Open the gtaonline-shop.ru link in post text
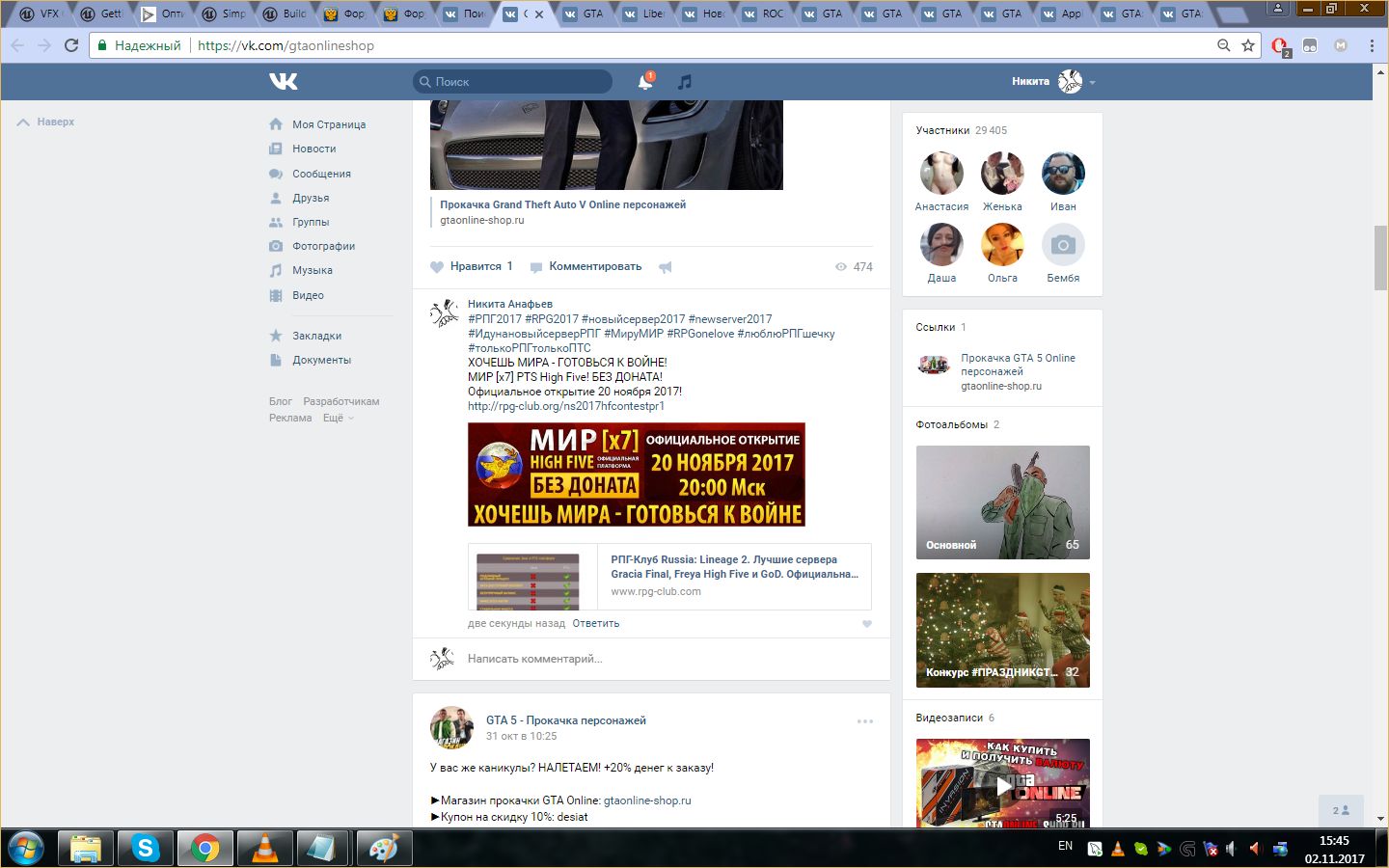1389x868 pixels. [x=647, y=800]
